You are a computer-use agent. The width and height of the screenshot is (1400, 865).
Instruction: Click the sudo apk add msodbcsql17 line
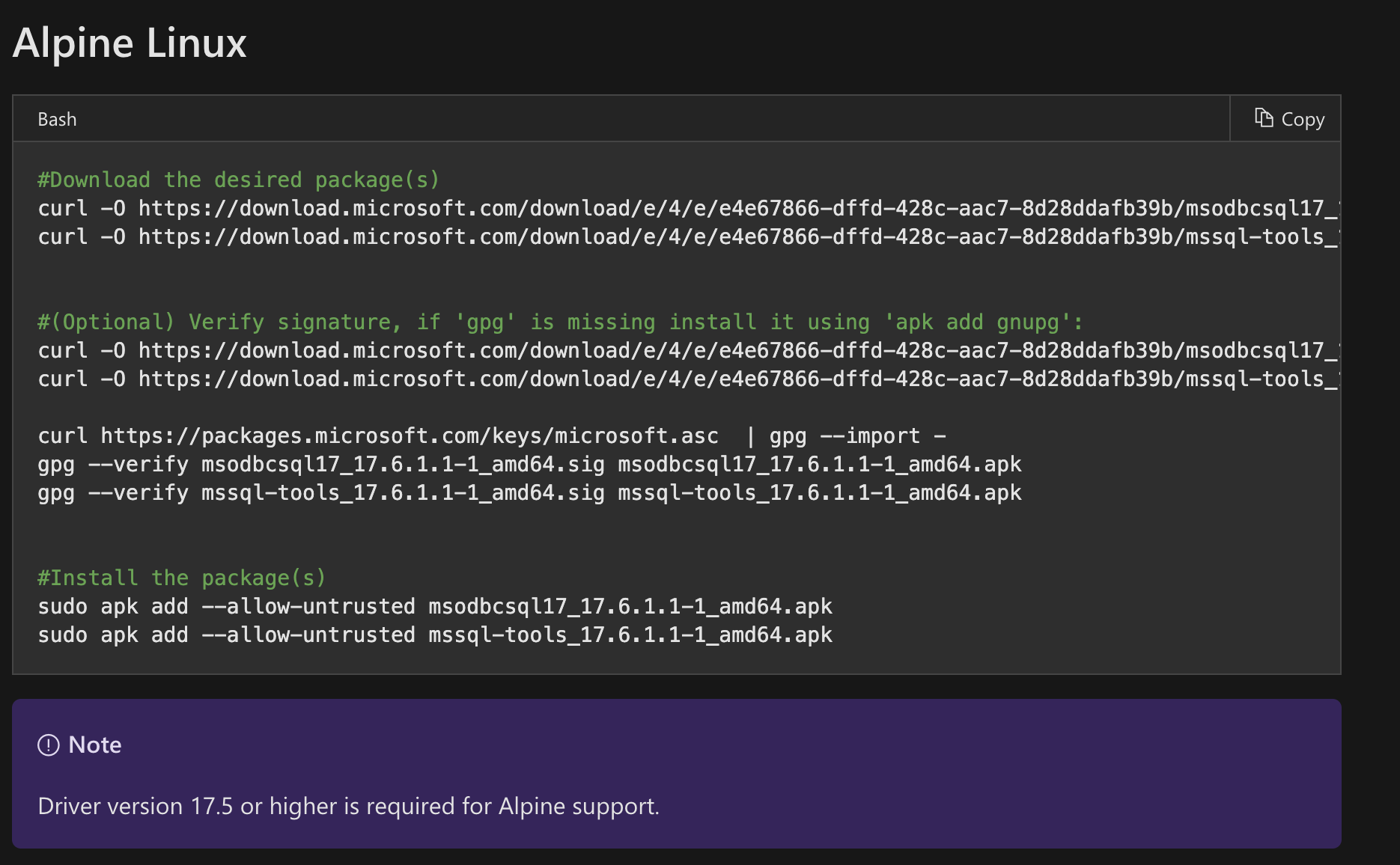coord(435,607)
